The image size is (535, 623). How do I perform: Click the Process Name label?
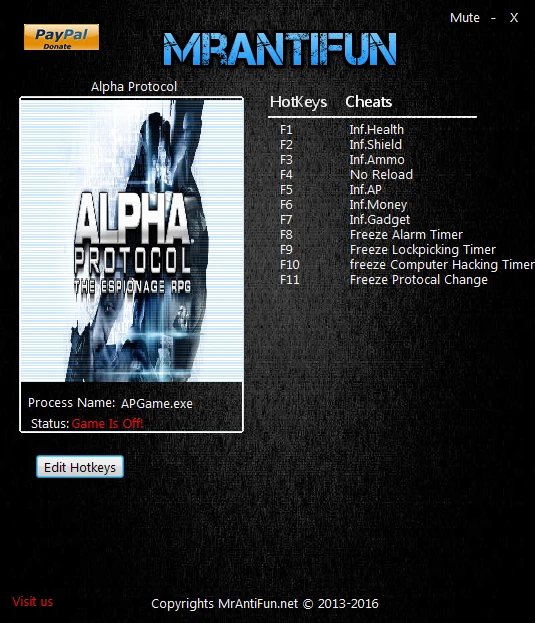71,403
